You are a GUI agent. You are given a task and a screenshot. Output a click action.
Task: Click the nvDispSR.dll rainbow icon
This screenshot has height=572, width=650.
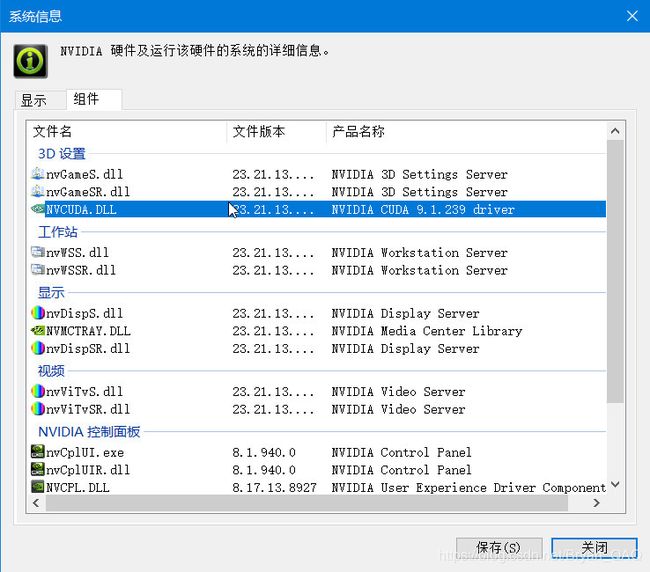(38, 348)
